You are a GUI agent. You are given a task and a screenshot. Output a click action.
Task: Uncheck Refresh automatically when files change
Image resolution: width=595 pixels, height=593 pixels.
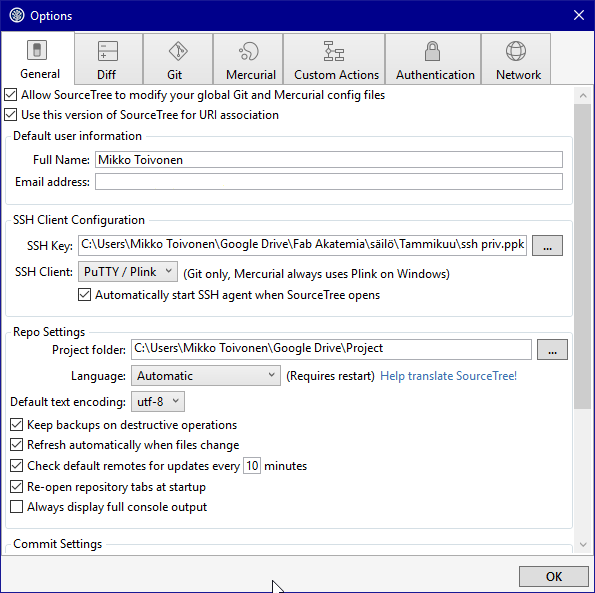point(16,445)
